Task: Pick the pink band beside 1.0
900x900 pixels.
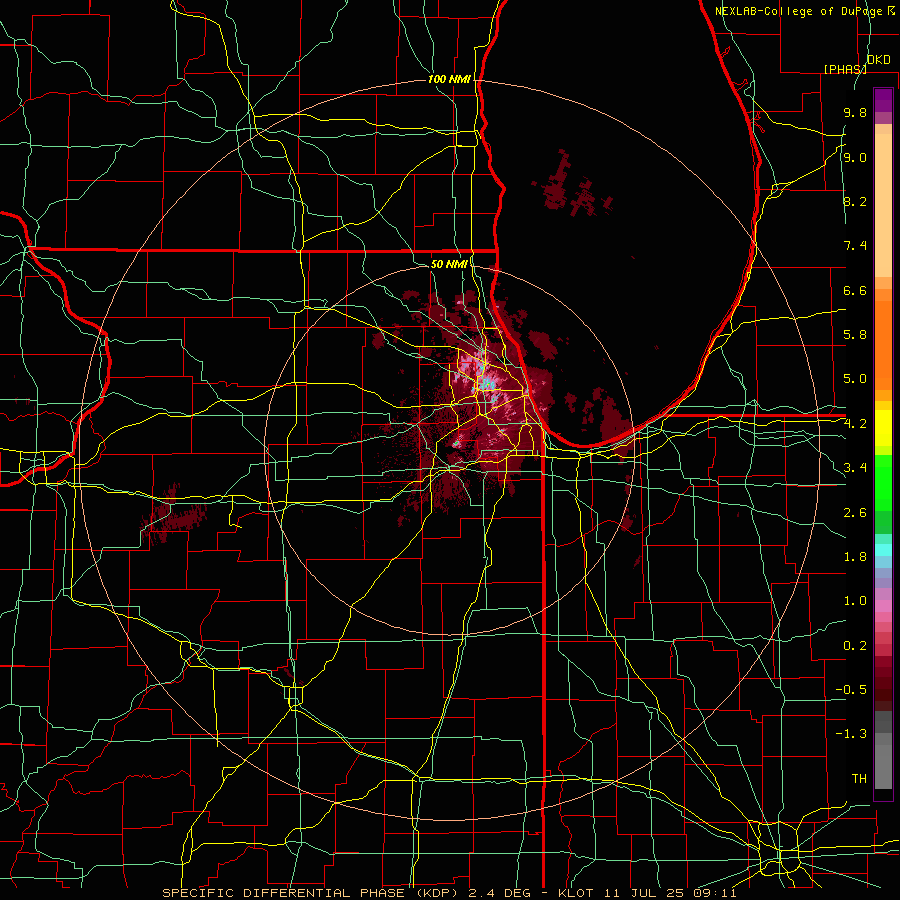Action: 883,606
